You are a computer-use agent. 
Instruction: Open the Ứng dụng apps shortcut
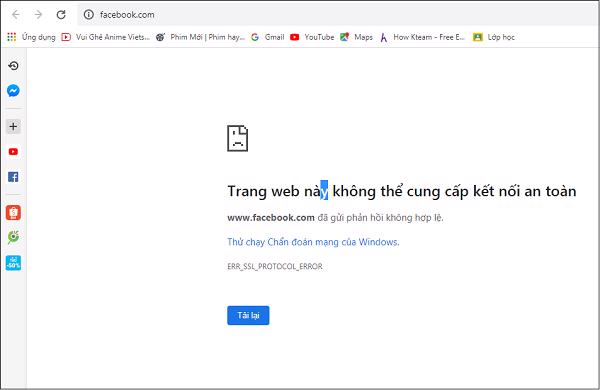pyautogui.click(x=31, y=37)
